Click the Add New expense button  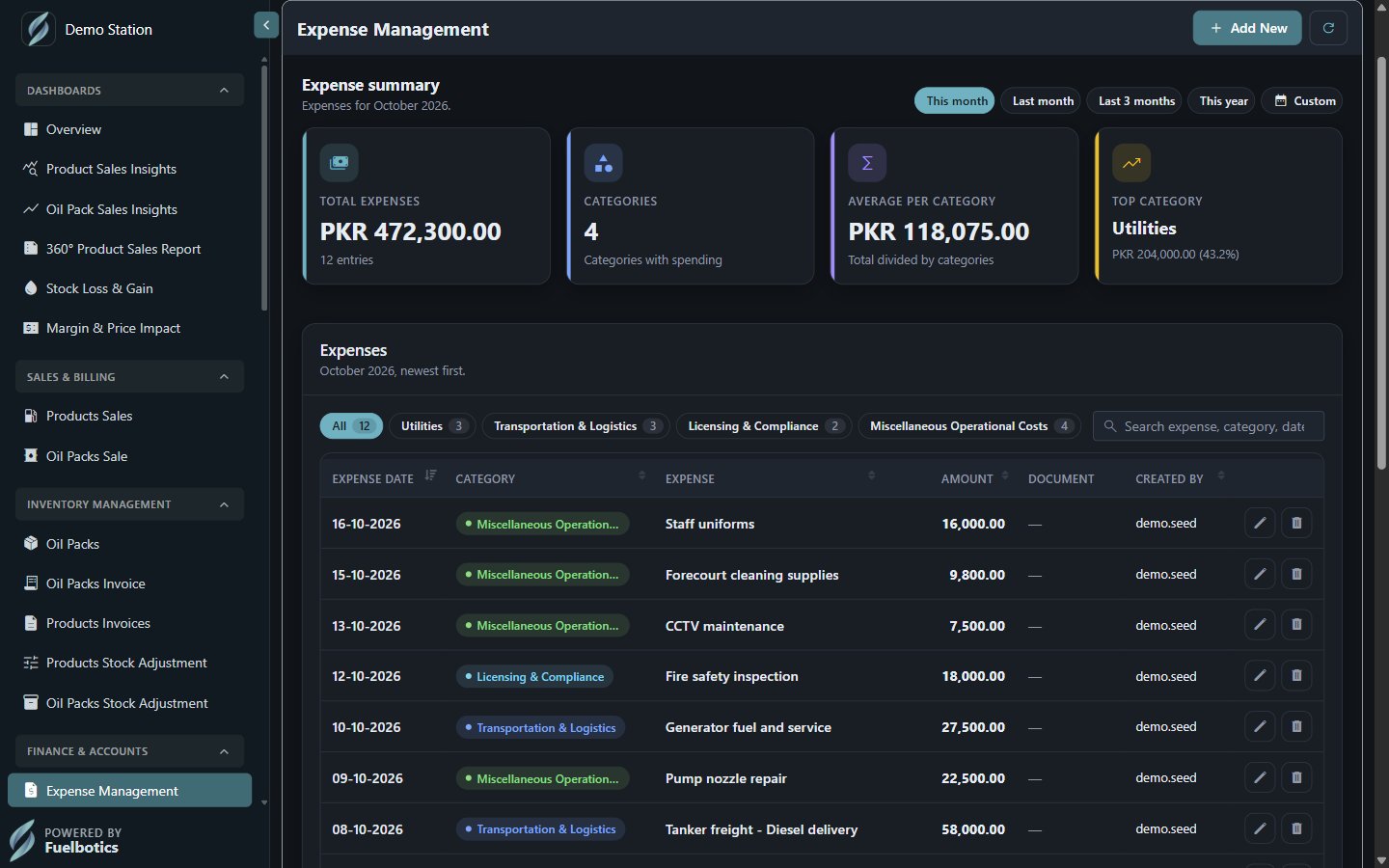click(x=1247, y=28)
